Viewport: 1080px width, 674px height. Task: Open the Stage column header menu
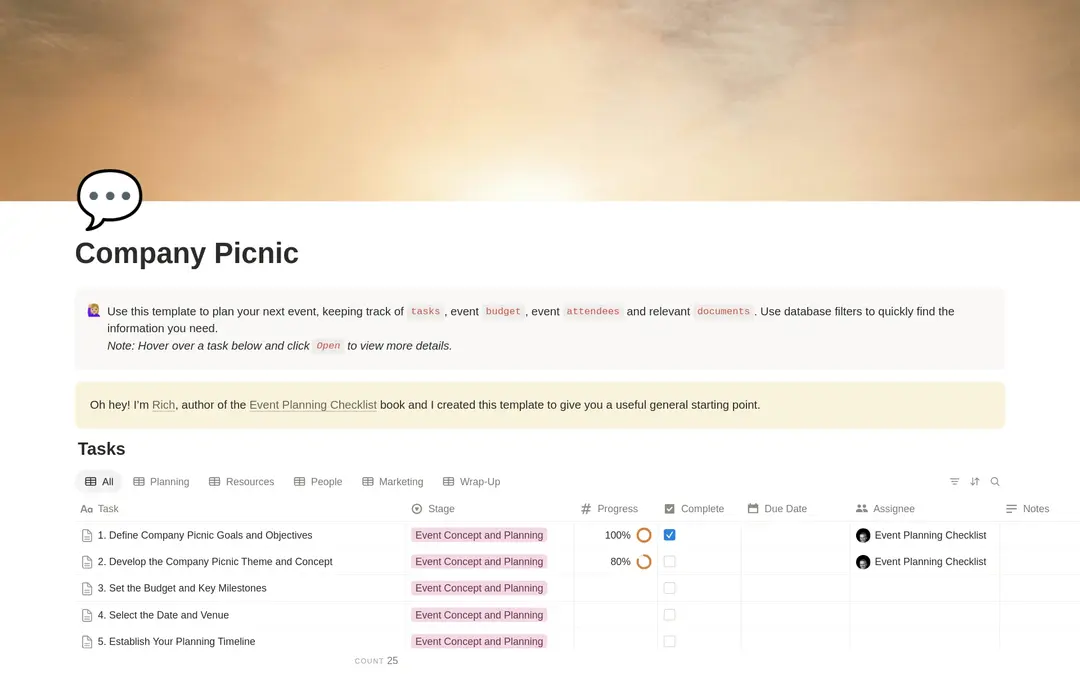click(x=433, y=509)
